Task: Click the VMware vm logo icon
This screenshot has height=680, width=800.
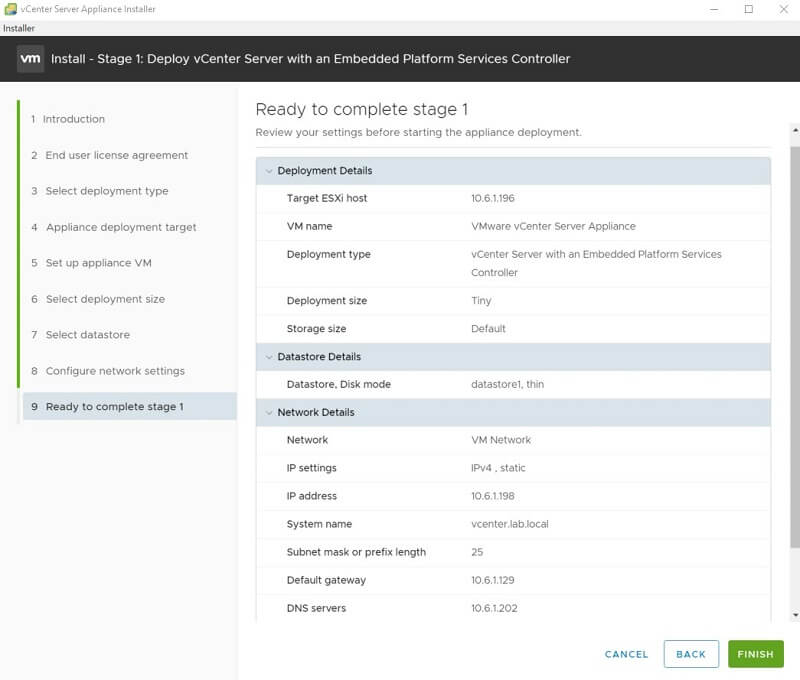Action: pos(30,59)
